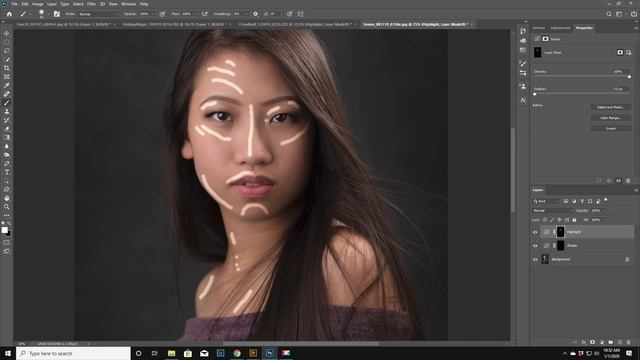Select the Pen tool
This screenshot has width=640, height=360.
click(7, 163)
